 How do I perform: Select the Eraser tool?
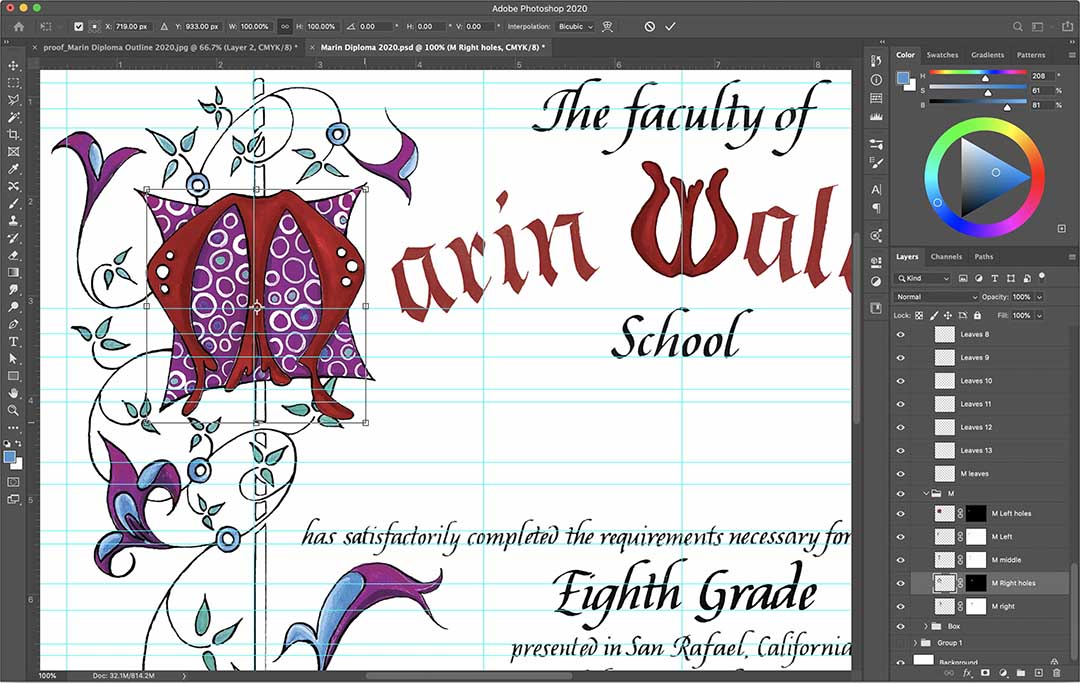click(x=13, y=255)
